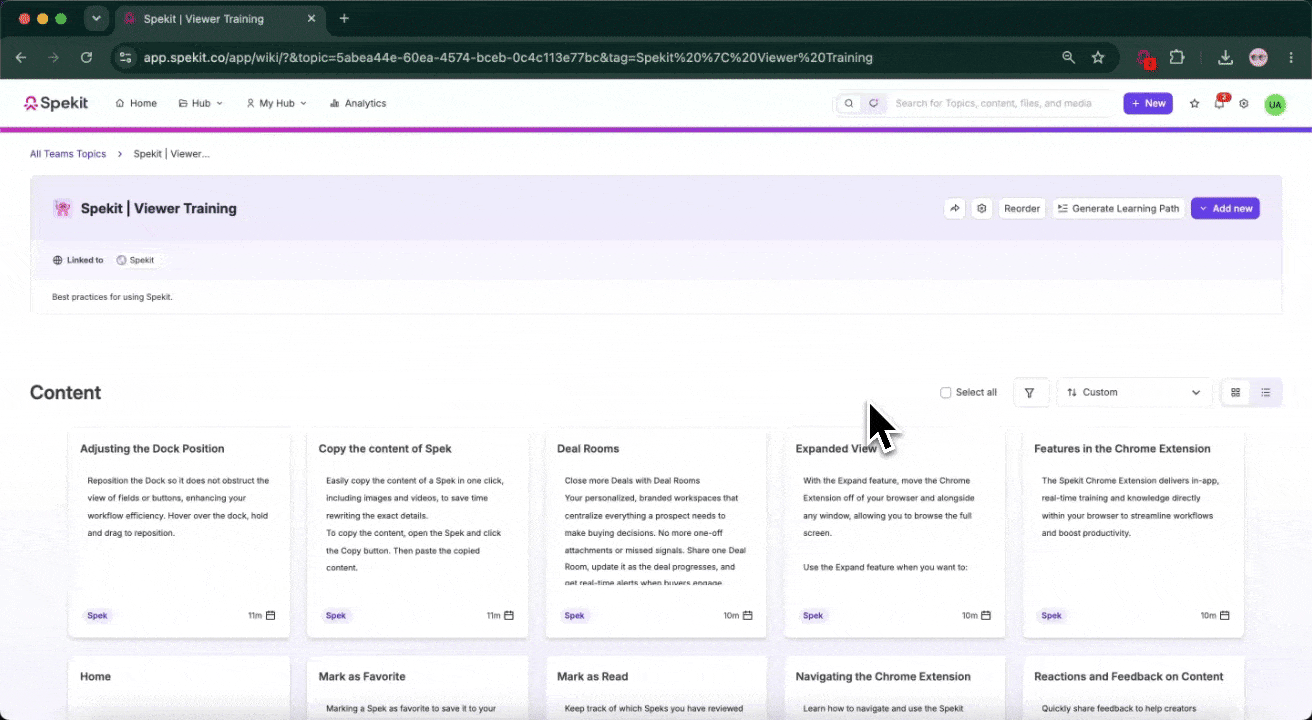Click the Reorder button
Image resolution: width=1312 pixels, height=720 pixels.
click(x=1022, y=208)
